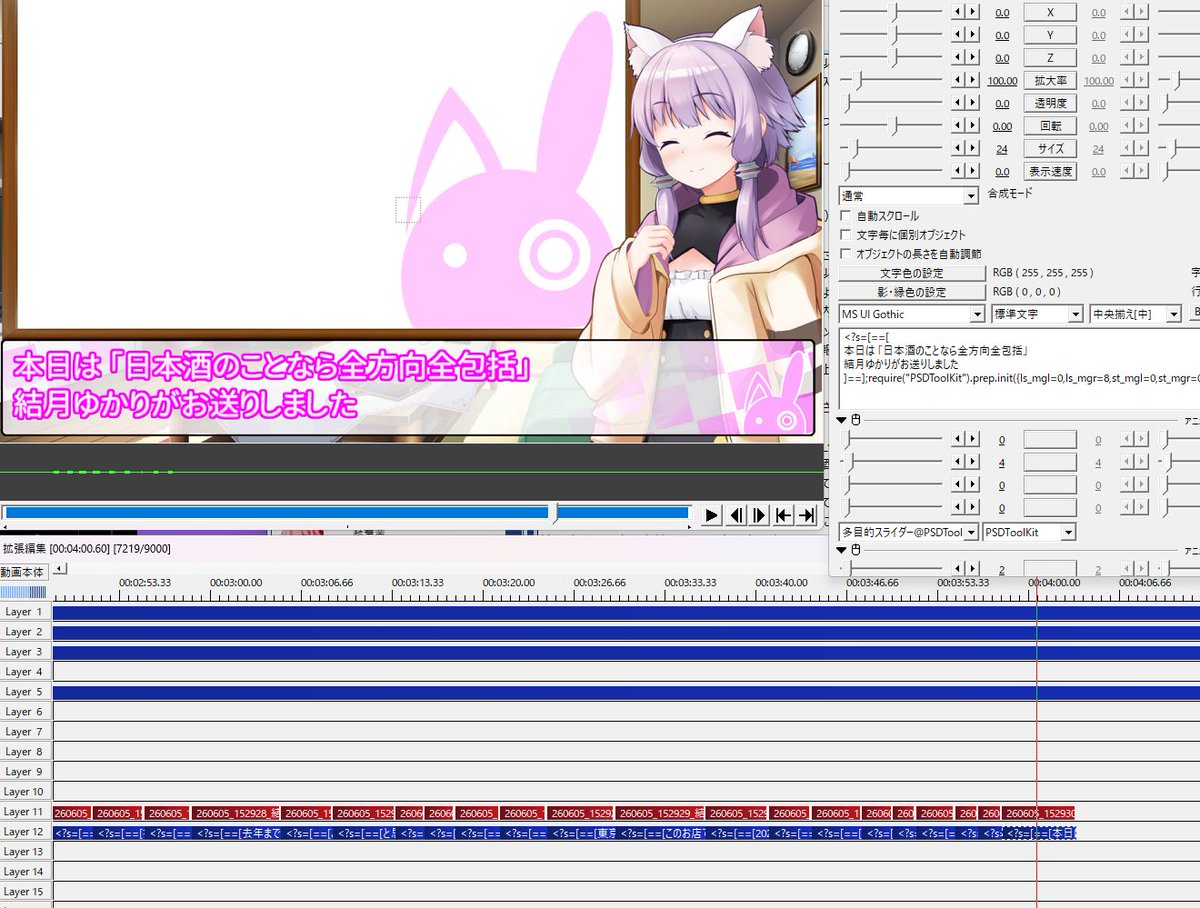1200x908 pixels.
Task: Click the 回転 button
Action: (1049, 126)
